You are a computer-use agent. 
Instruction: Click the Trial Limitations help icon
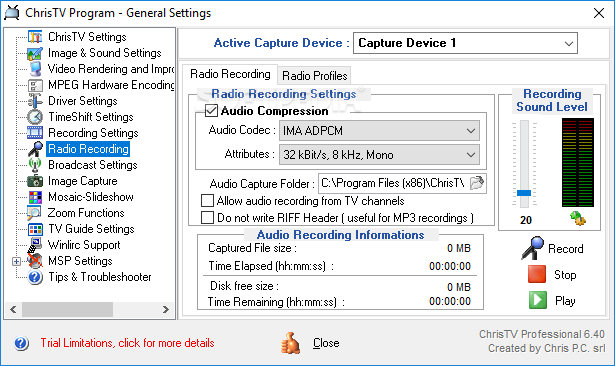(x=21, y=343)
